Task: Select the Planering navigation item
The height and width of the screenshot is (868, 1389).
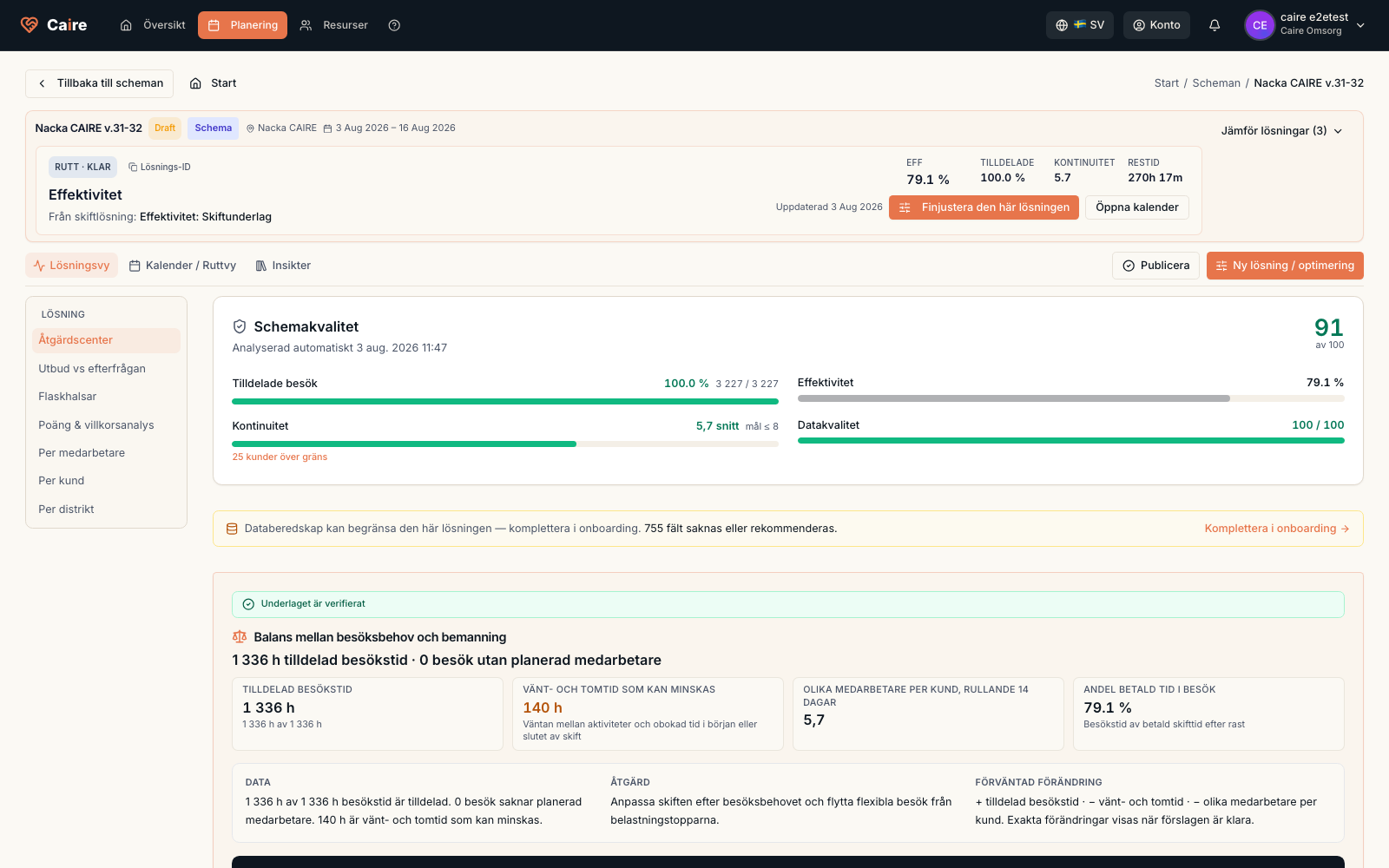Action: (242, 25)
